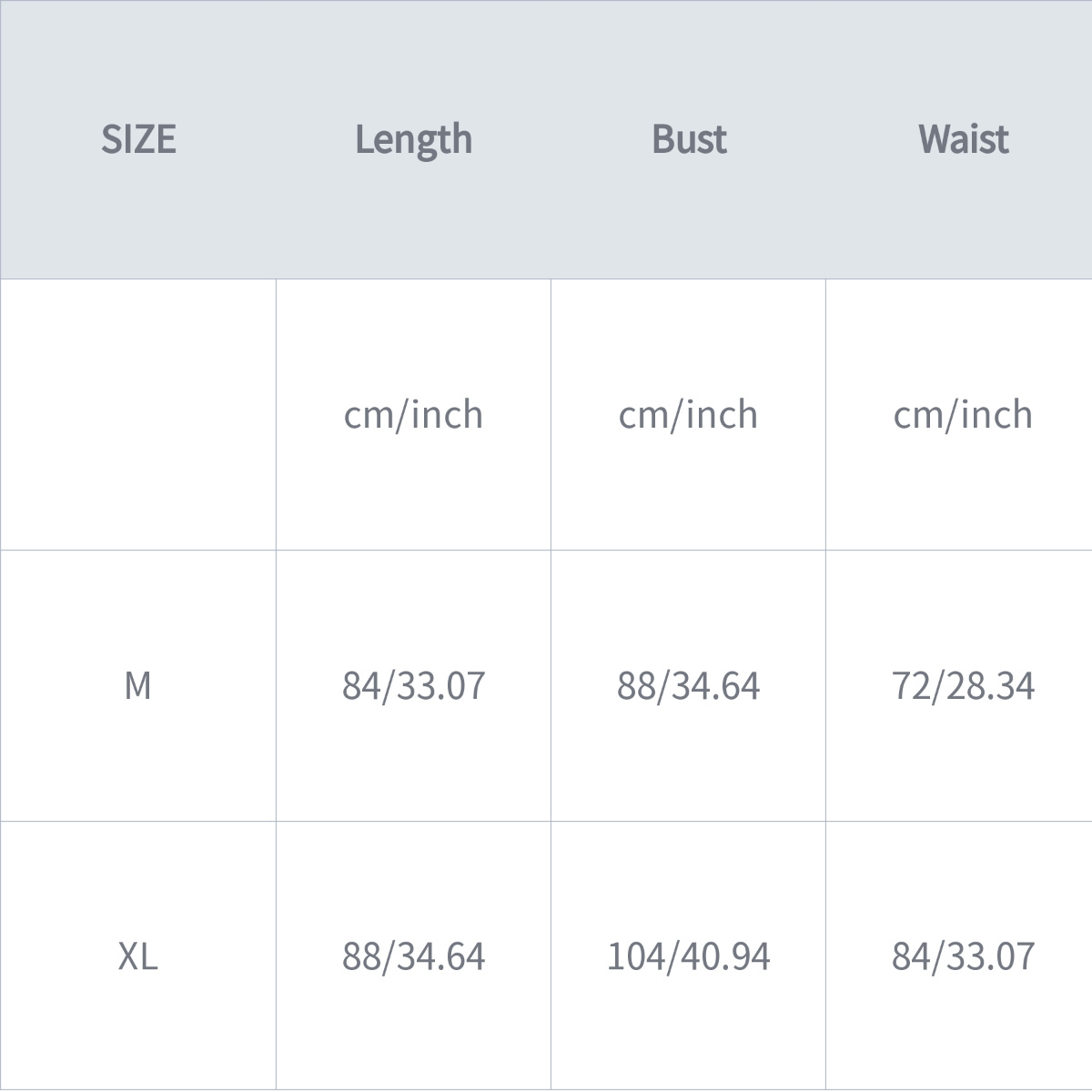1092x1092 pixels.
Task: Click the empty cell below SIZE
Action: pos(138,414)
